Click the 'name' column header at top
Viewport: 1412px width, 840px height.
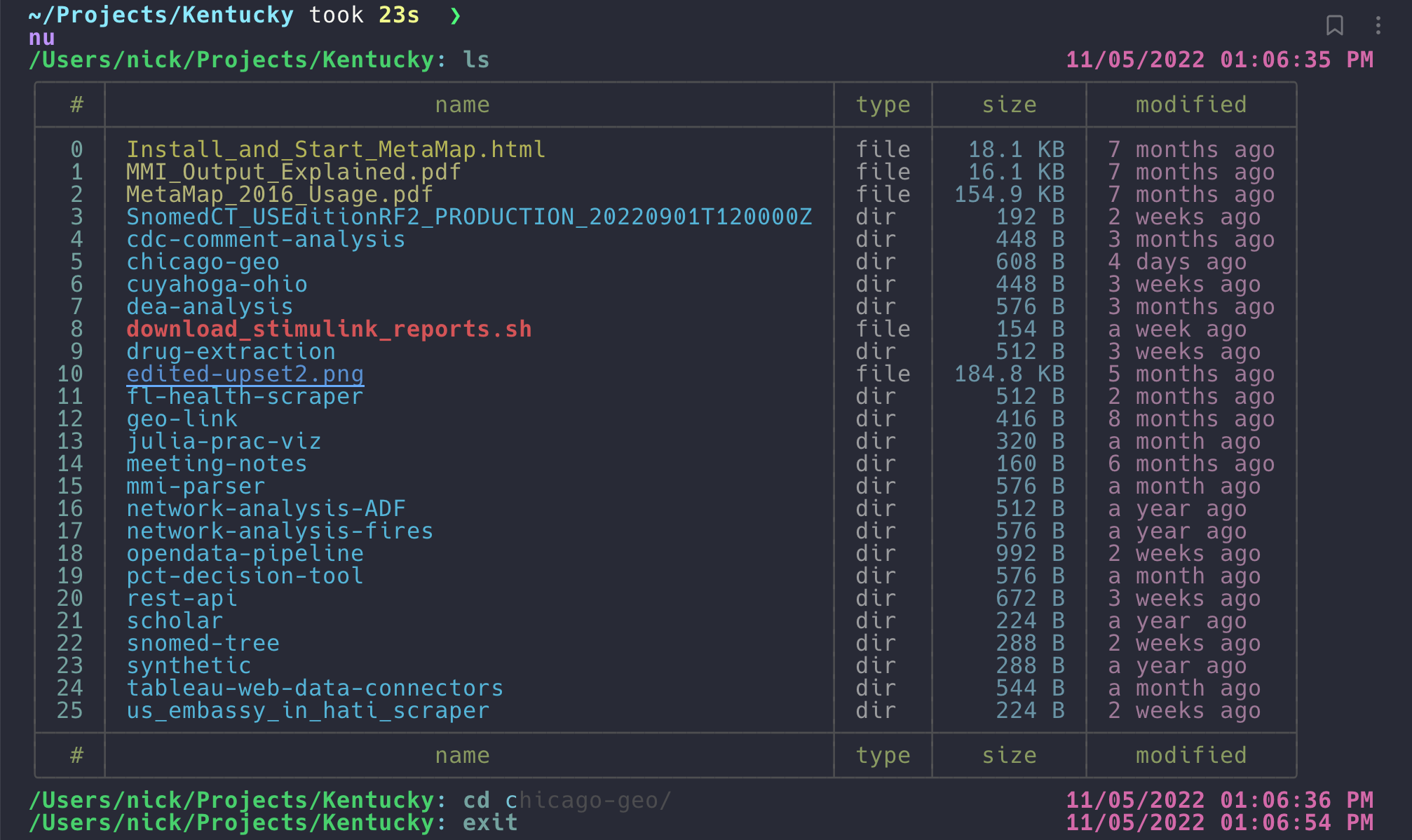tap(462, 104)
